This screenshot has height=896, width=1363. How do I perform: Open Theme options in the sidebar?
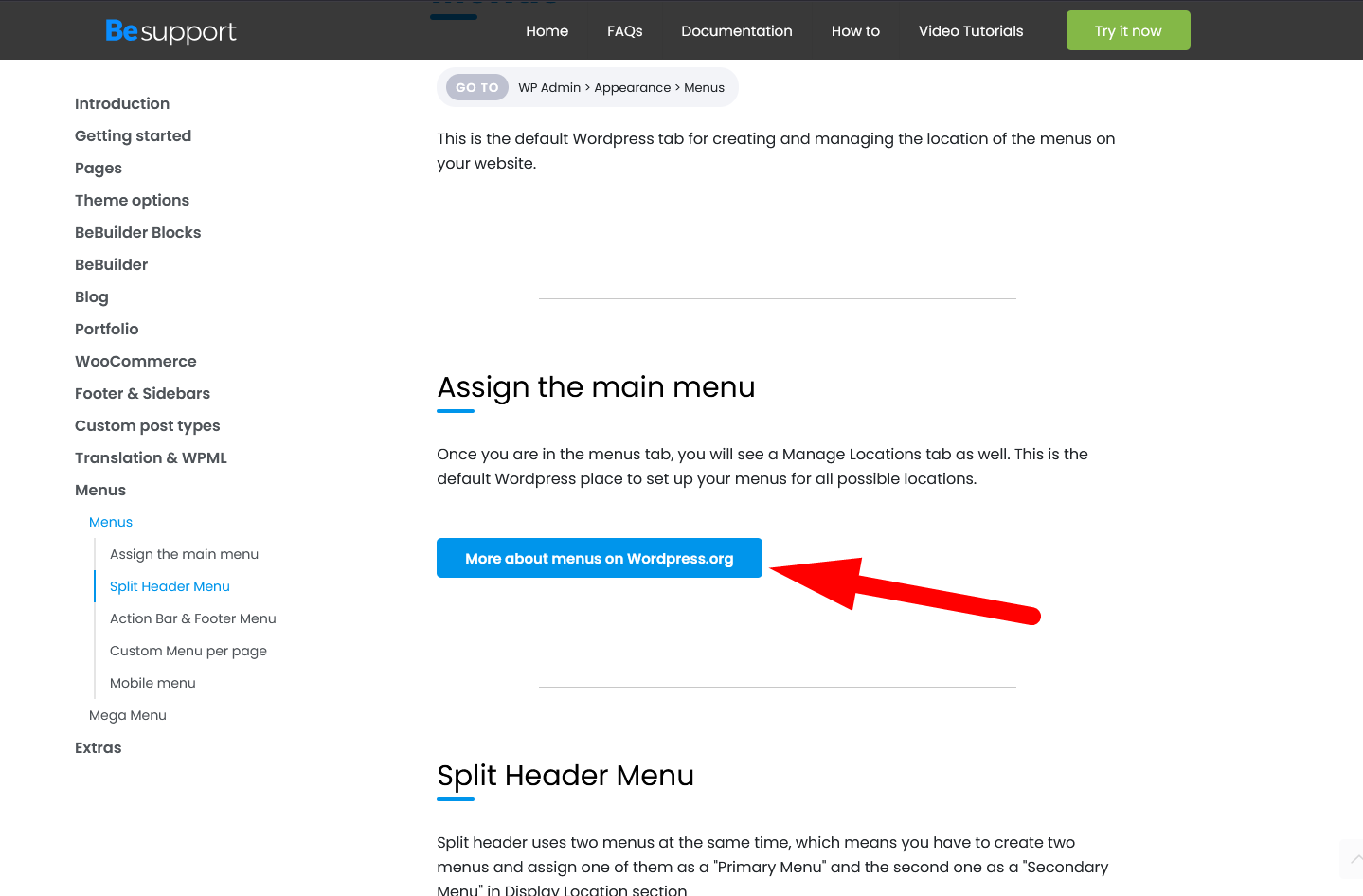click(132, 200)
